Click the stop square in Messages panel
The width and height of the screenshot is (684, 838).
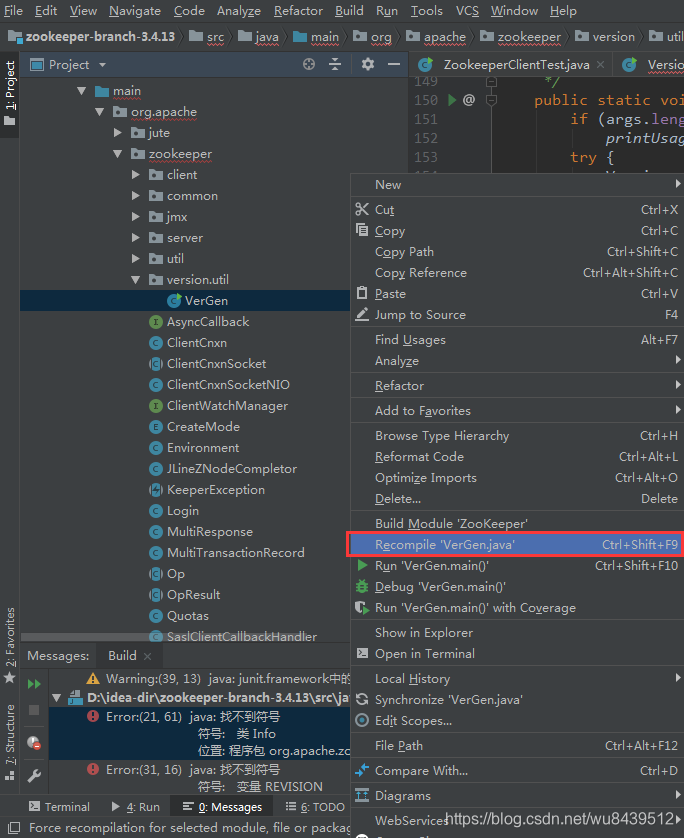click(34, 710)
